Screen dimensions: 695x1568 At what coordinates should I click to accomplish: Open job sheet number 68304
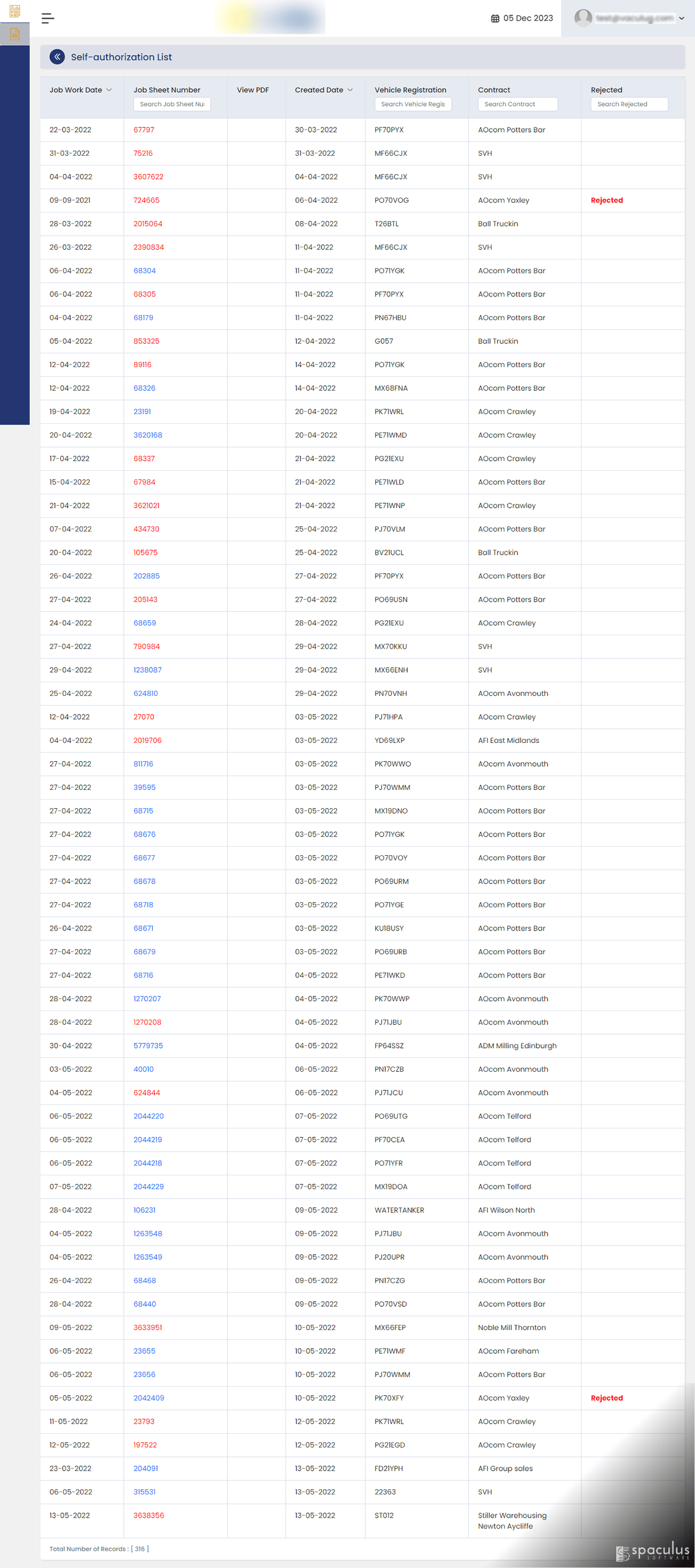point(144,271)
